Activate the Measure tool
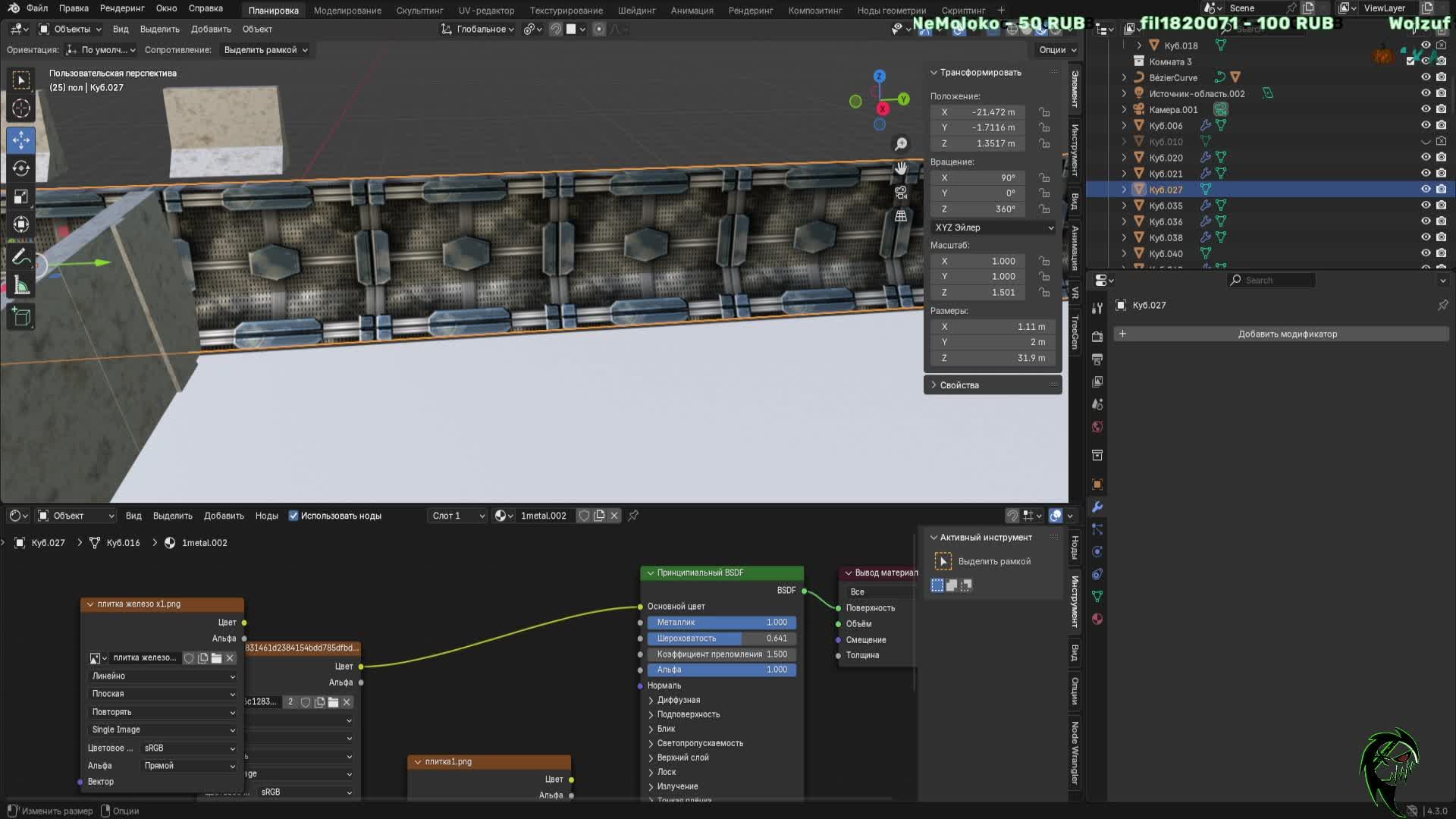This screenshot has width=1456, height=819. (x=21, y=286)
